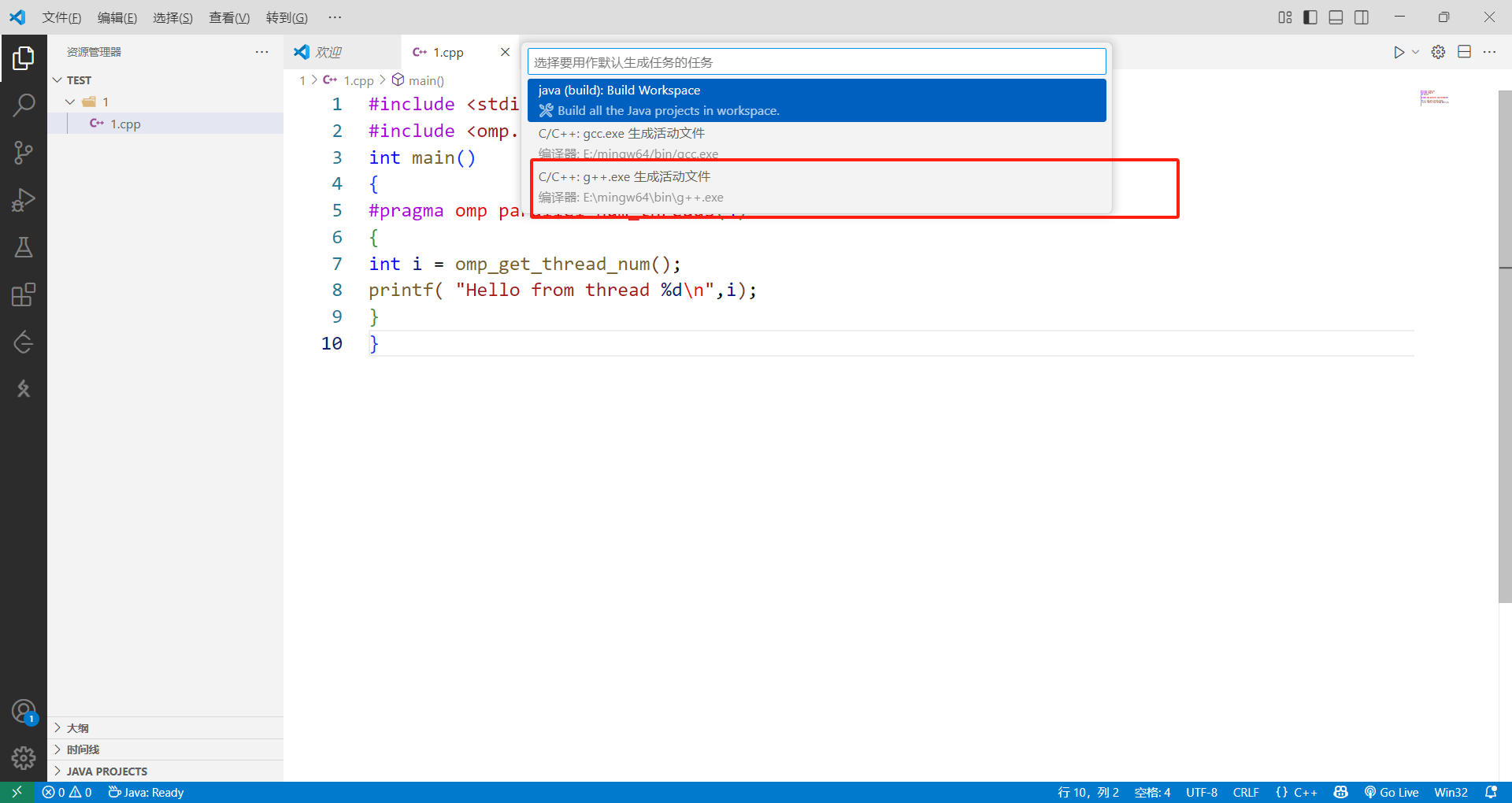Toggle the primary sidebar visibility
Image resolution: width=1512 pixels, height=803 pixels.
coord(1310,17)
